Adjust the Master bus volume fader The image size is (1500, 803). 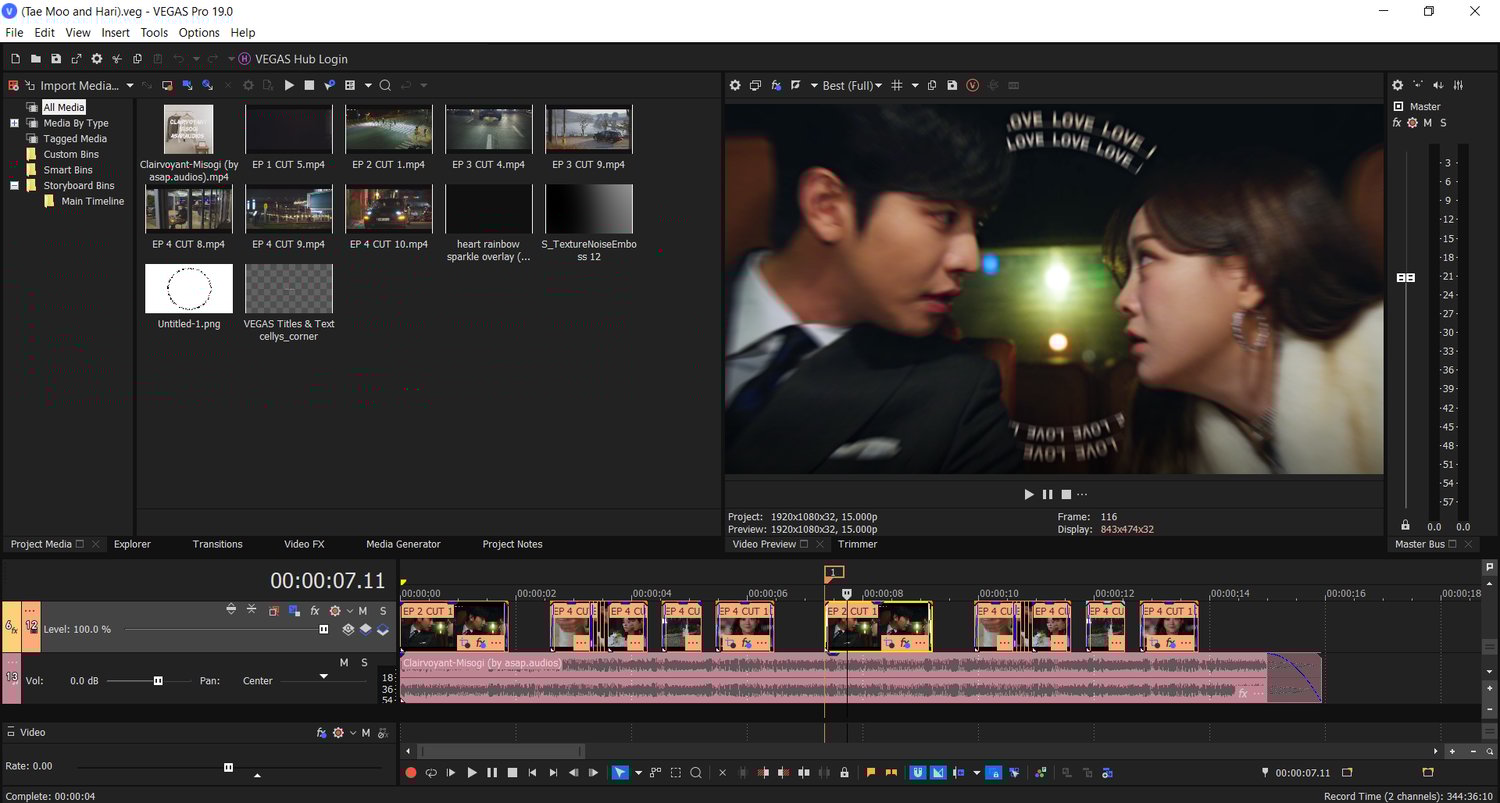tap(1406, 277)
